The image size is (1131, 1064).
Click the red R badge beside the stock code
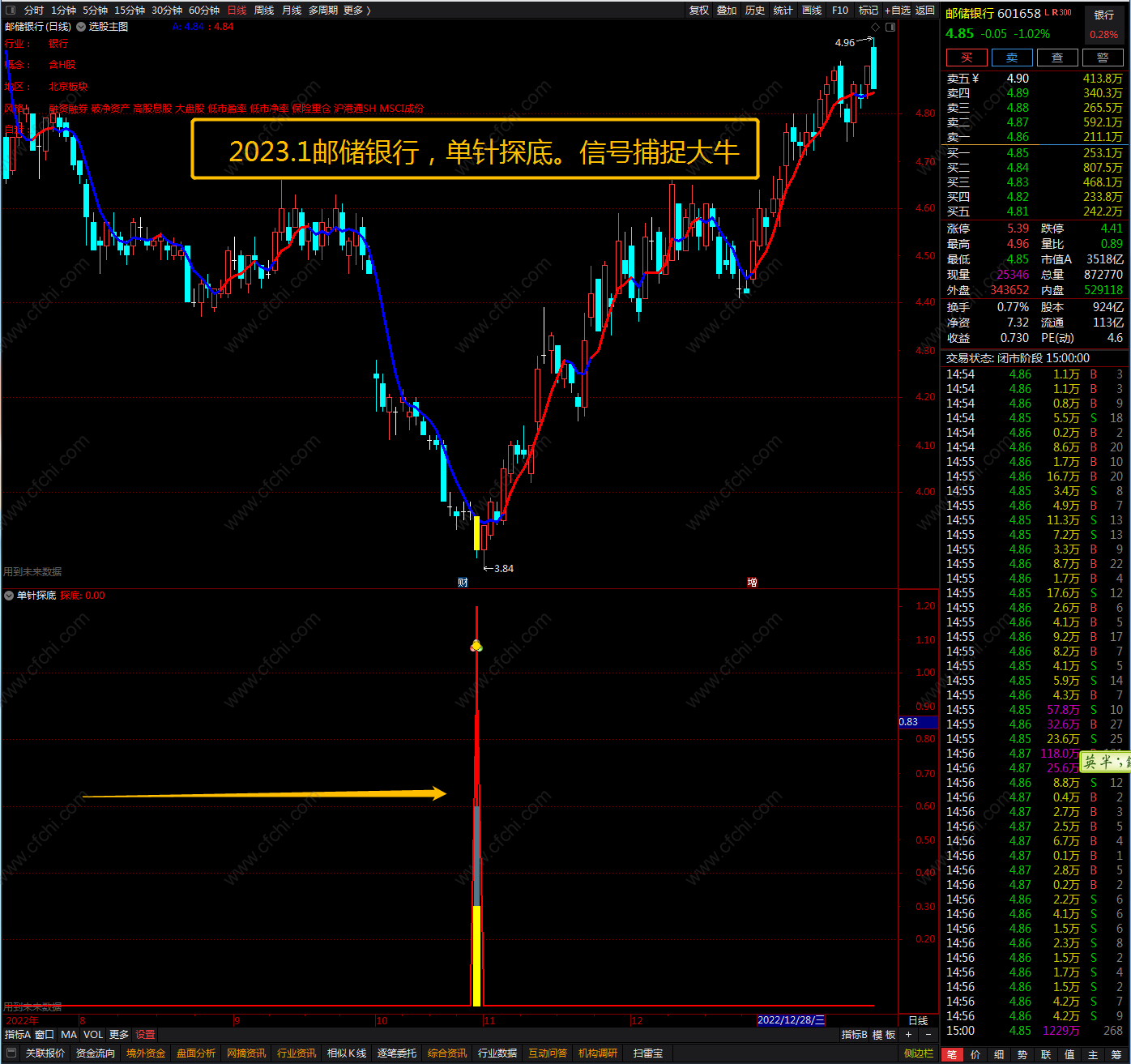pos(1054,13)
